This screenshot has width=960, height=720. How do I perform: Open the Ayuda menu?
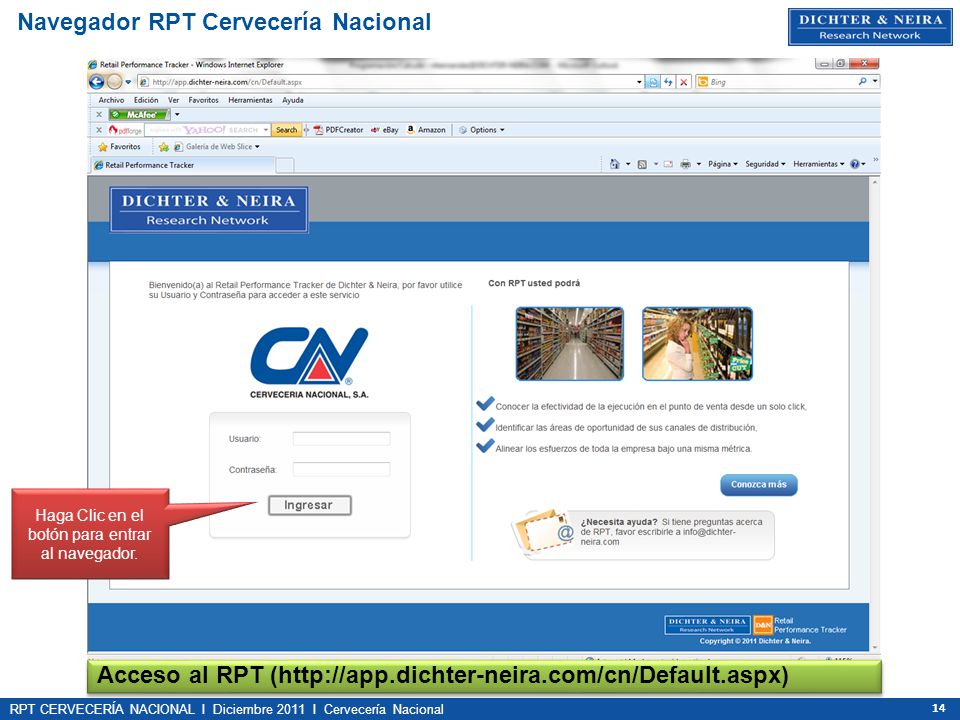293,100
